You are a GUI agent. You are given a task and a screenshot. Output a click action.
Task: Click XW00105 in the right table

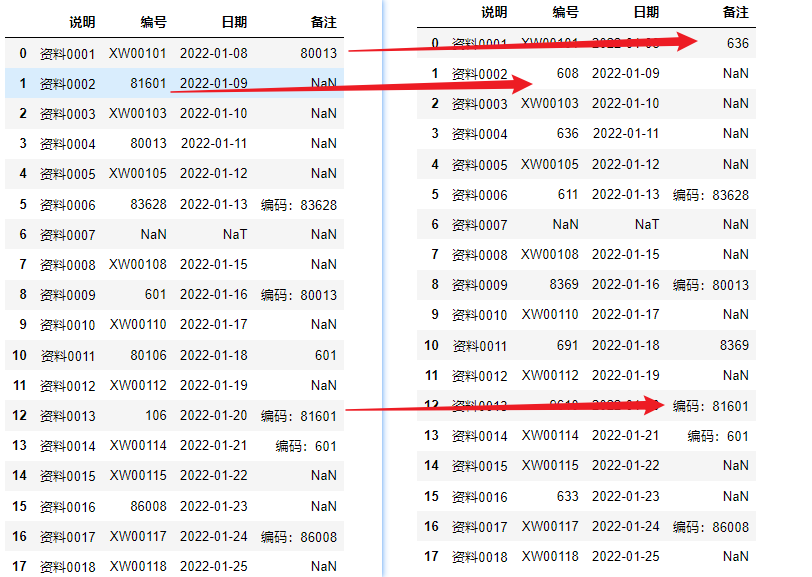[549, 164]
